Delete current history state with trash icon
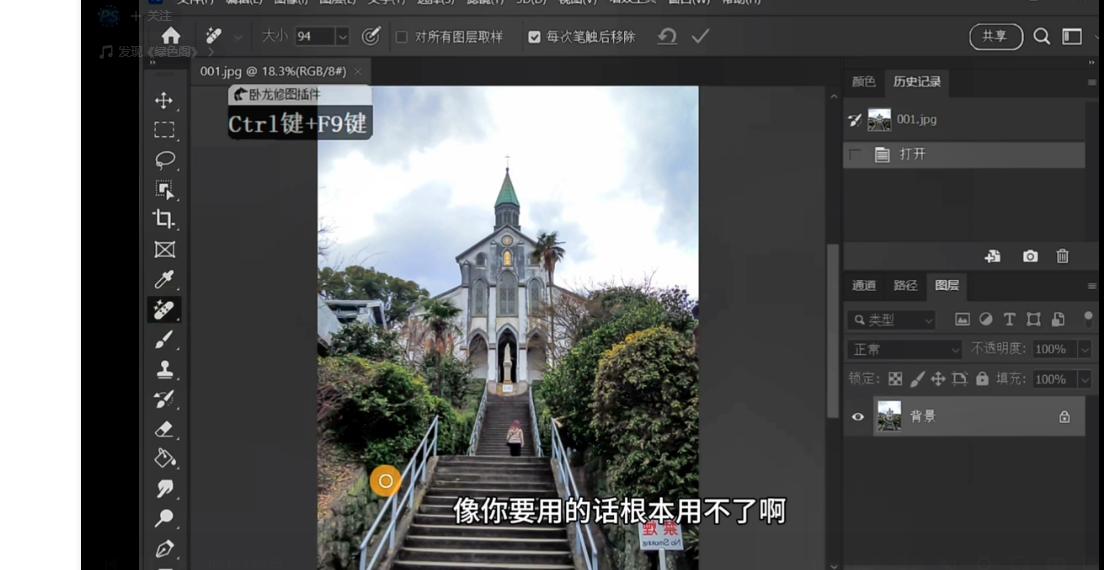This screenshot has height=570, width=1104. pyautogui.click(x=1062, y=256)
